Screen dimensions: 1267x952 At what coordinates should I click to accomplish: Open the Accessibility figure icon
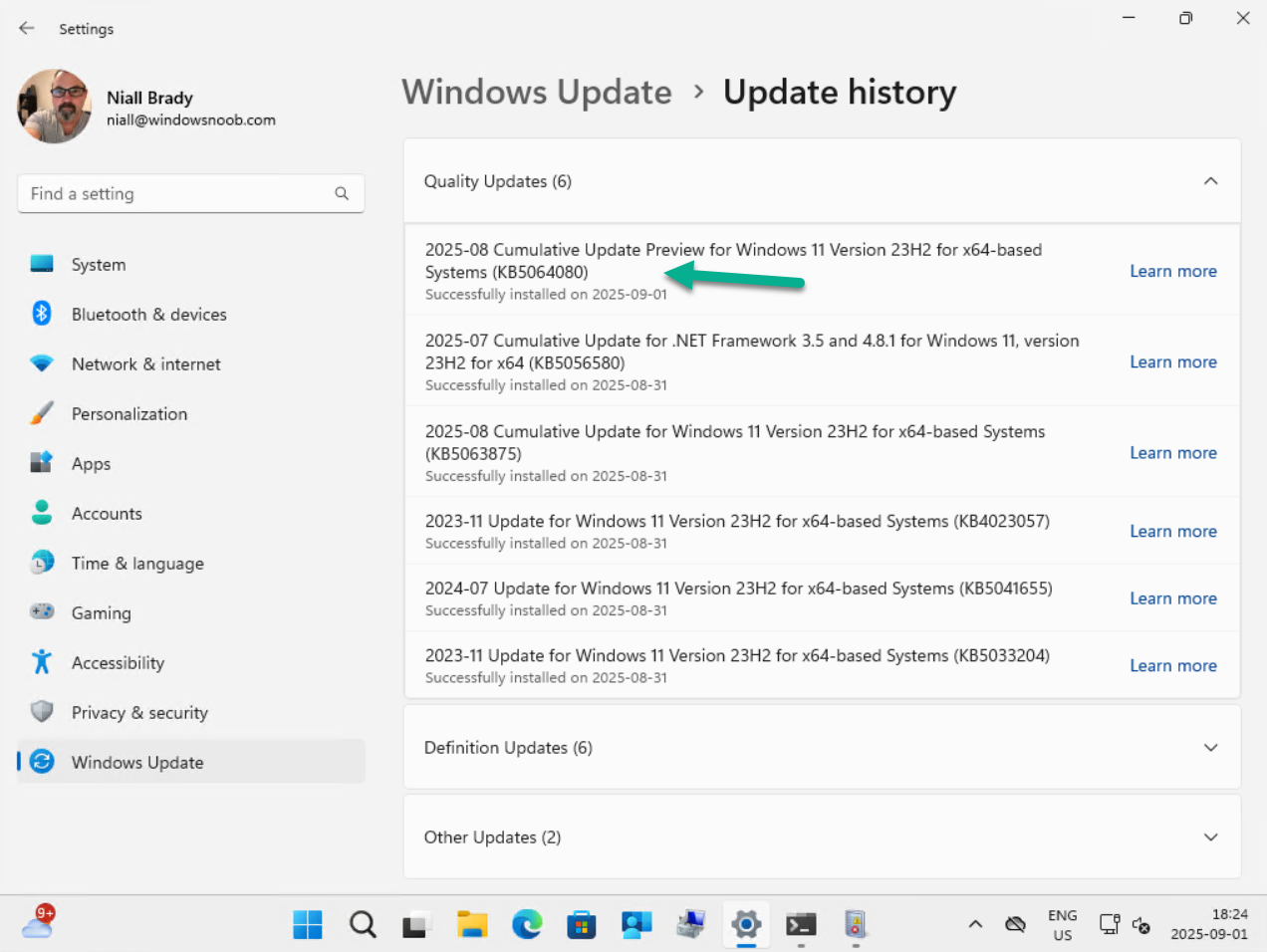tap(42, 662)
